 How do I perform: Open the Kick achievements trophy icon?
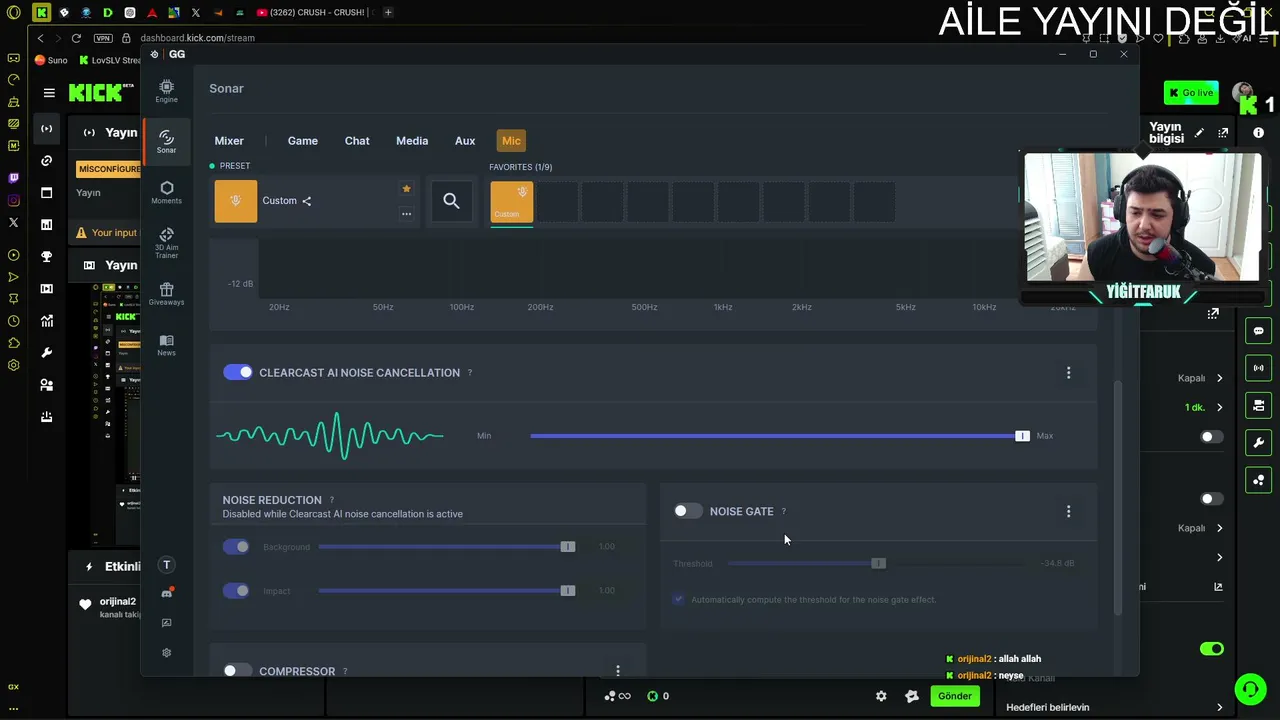pyautogui.click(x=46, y=257)
